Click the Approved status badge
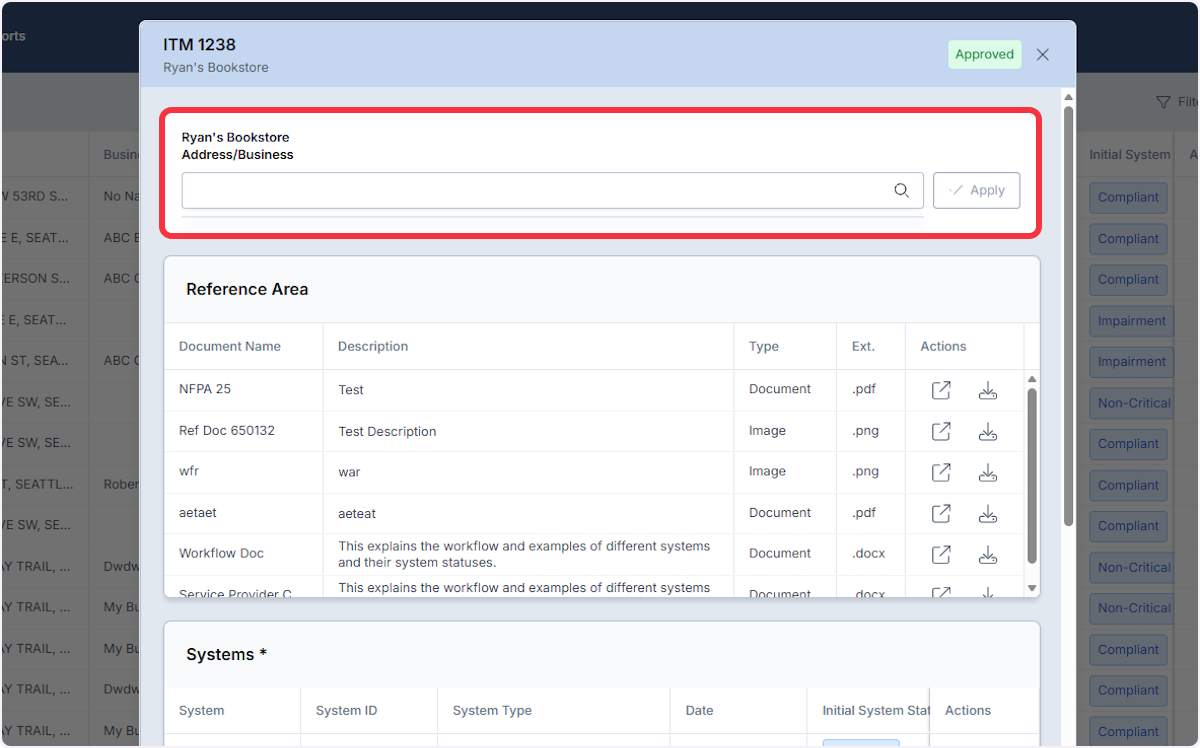Screen dimensions: 1200x748 (985, 55)
